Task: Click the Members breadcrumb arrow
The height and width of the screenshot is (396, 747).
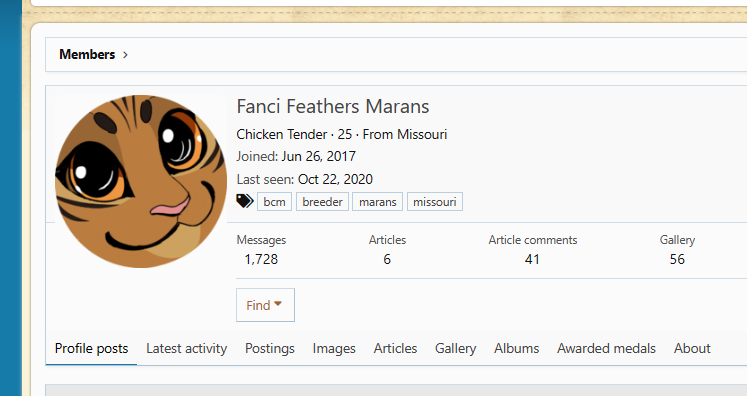Action: click(x=125, y=55)
